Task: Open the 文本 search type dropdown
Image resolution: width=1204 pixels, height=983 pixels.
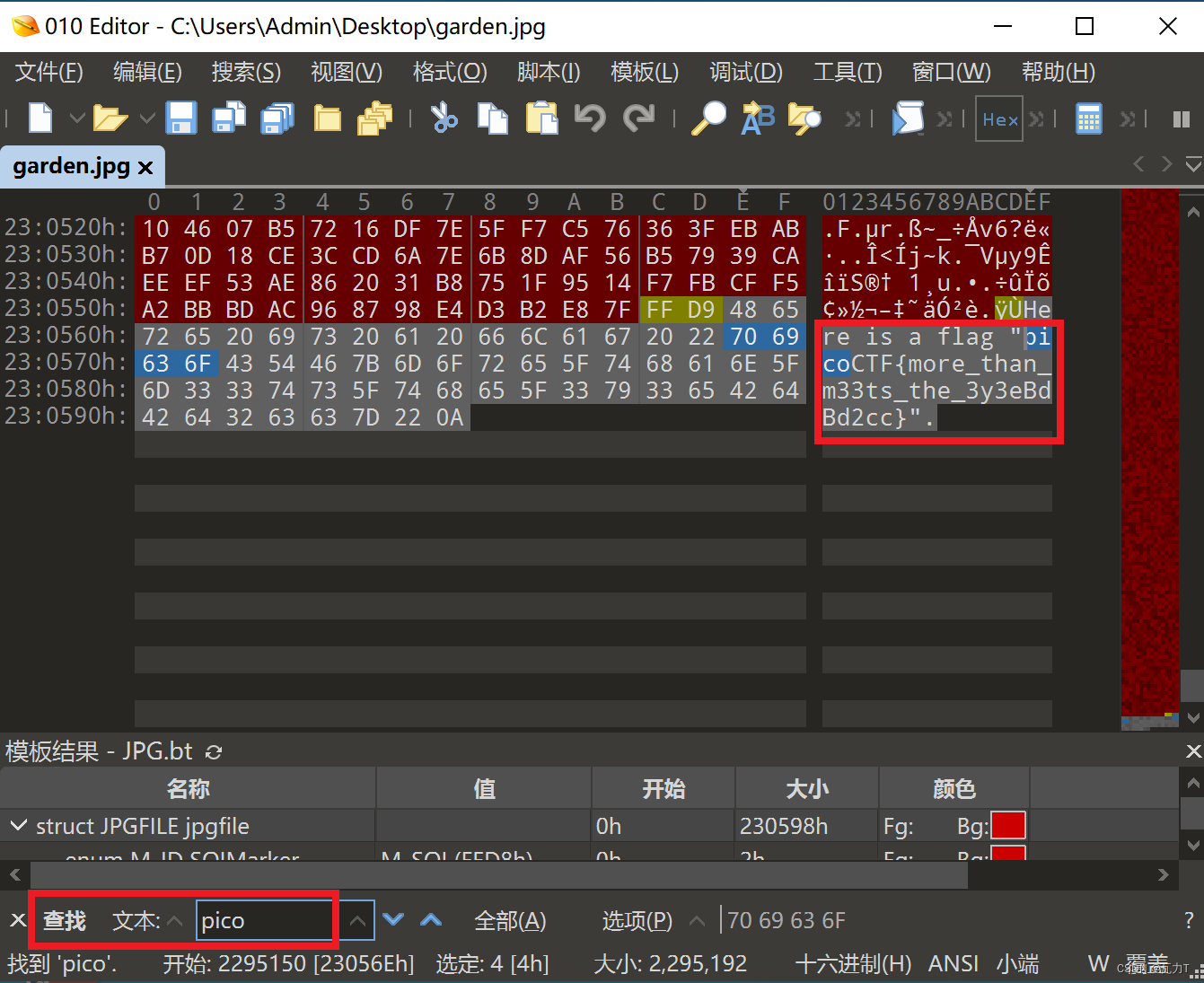Action: pos(176,920)
